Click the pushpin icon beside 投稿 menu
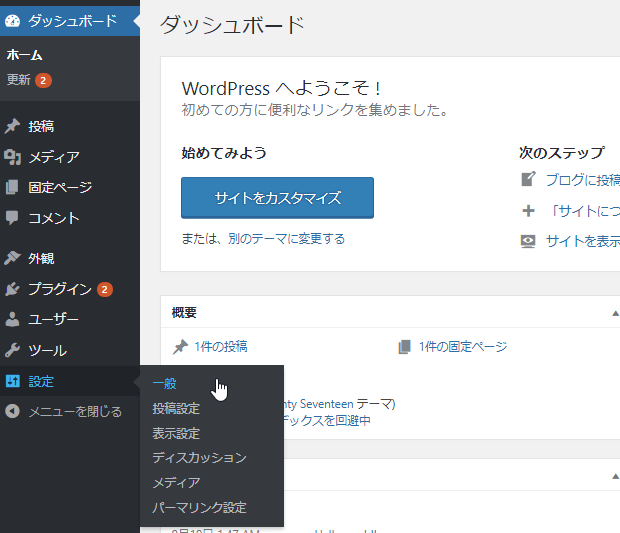The width and height of the screenshot is (620, 533). click(12, 126)
